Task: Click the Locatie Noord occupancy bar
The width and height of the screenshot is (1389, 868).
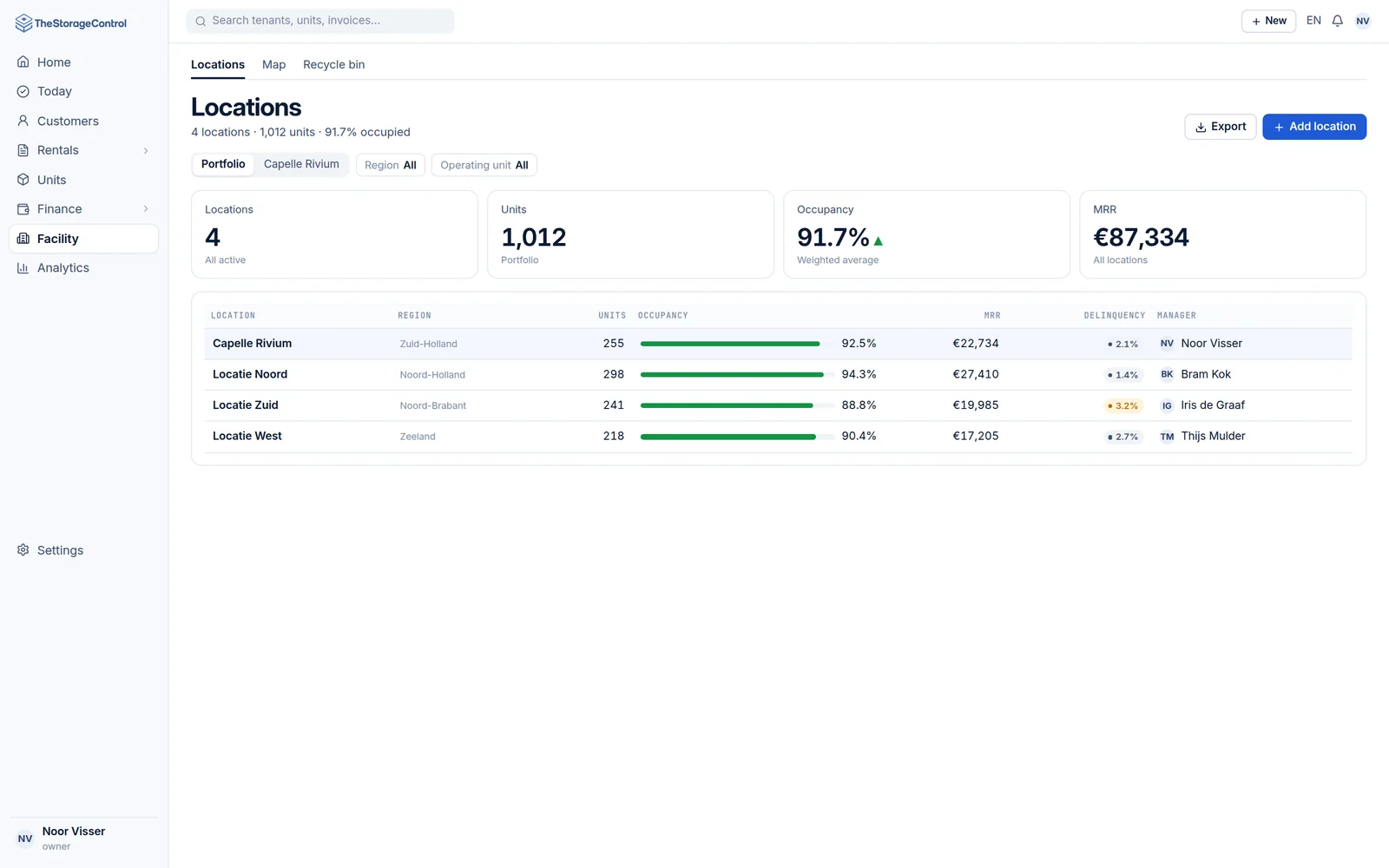Action: pyautogui.click(x=737, y=375)
